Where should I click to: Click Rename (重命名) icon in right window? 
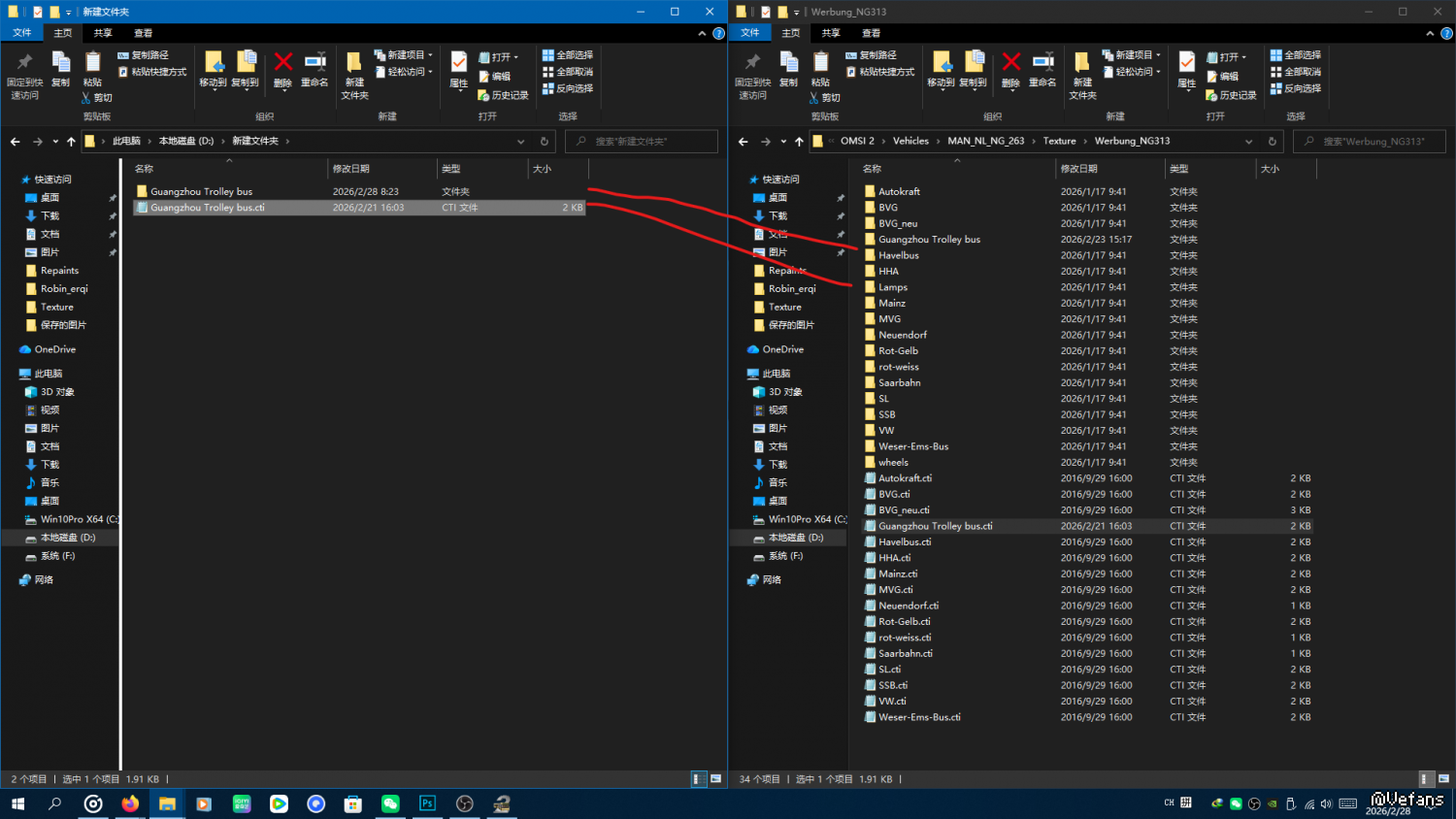click(x=1042, y=69)
